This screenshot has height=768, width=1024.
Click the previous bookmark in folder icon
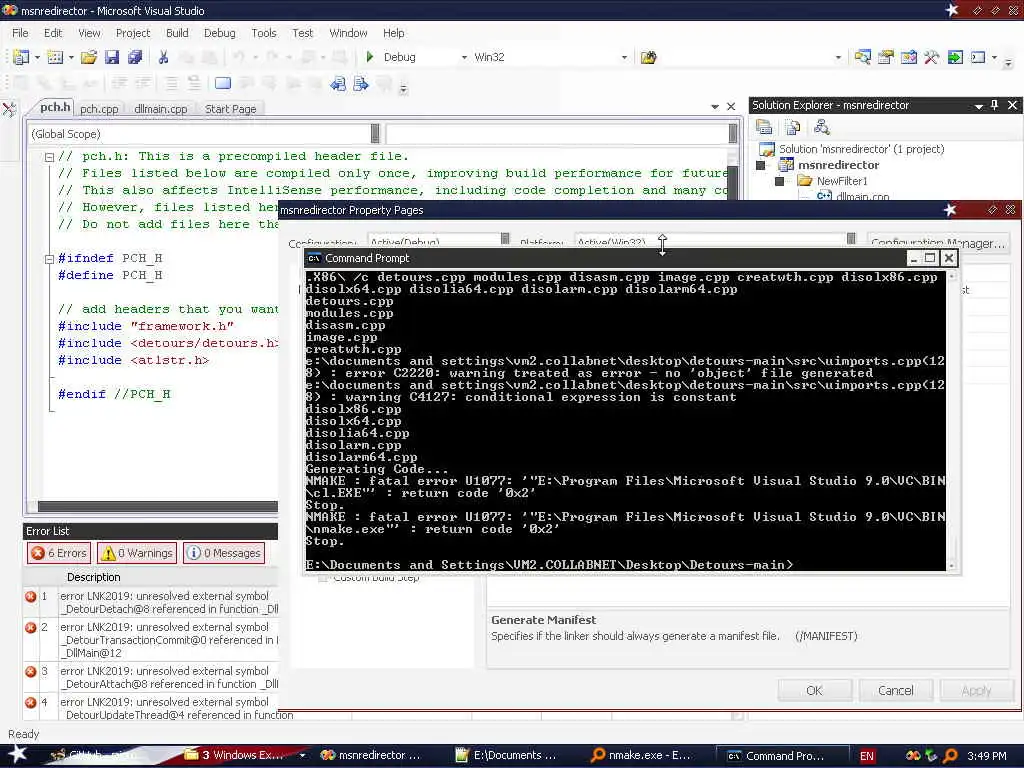(x=338, y=83)
